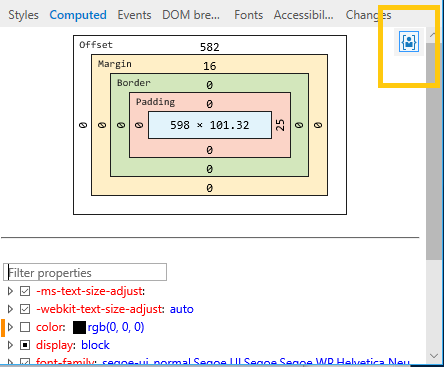
Task: Click the display value block
Action: [95, 345]
